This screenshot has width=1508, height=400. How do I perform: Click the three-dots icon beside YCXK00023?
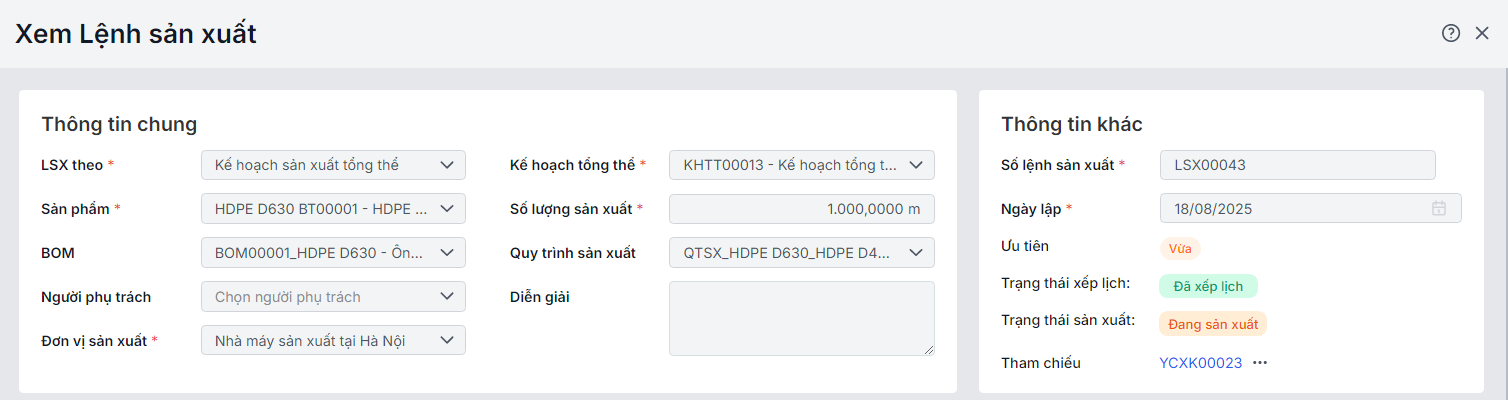tap(1260, 363)
